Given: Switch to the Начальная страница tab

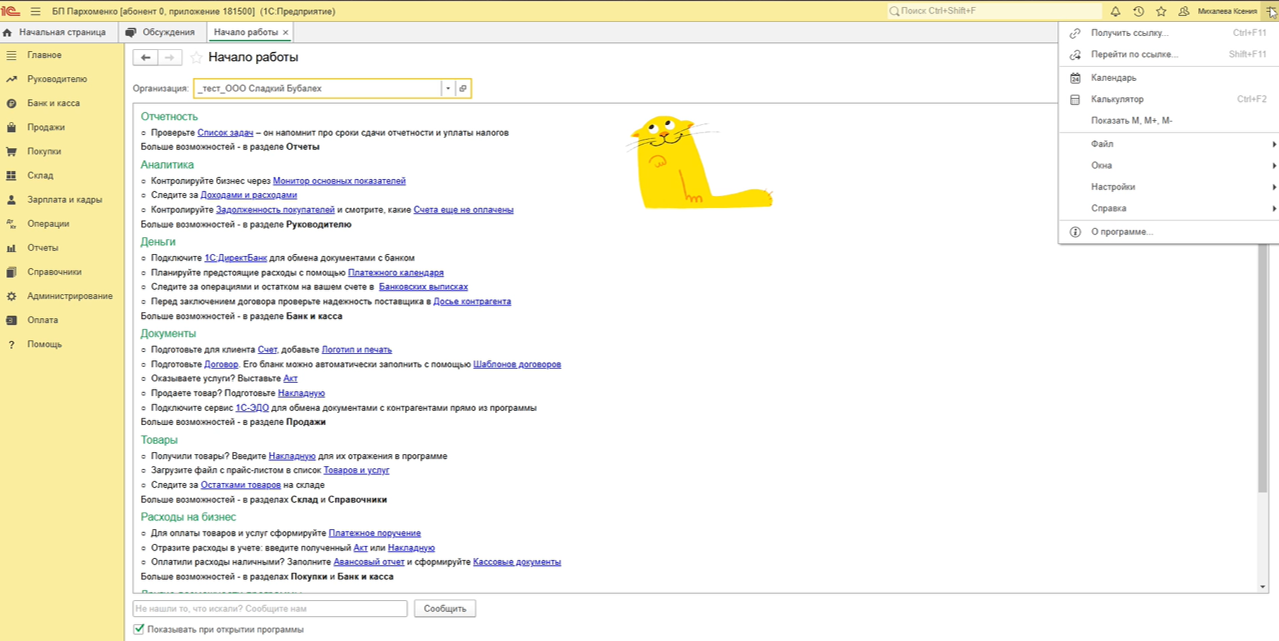Looking at the screenshot, I should click(x=60, y=32).
